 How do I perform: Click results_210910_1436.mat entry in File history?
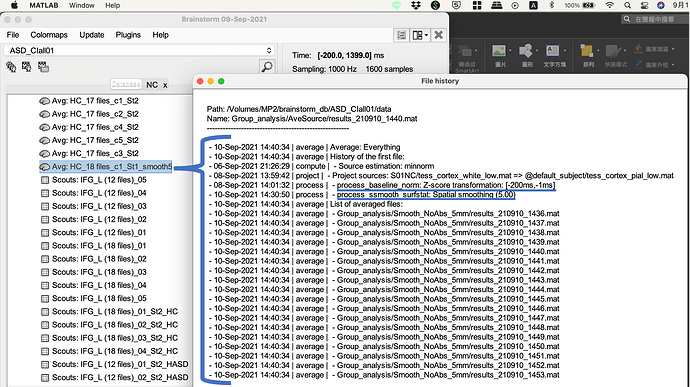(x=384, y=214)
